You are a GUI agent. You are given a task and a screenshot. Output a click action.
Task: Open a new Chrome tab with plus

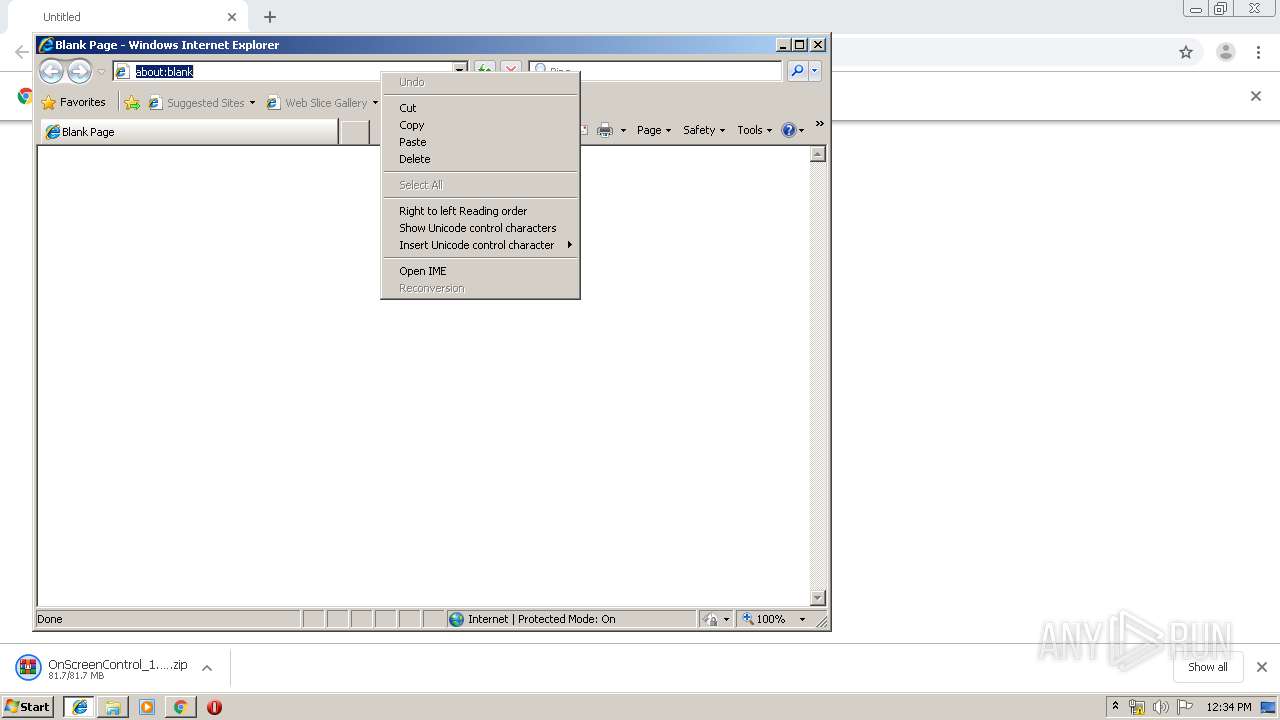point(270,17)
